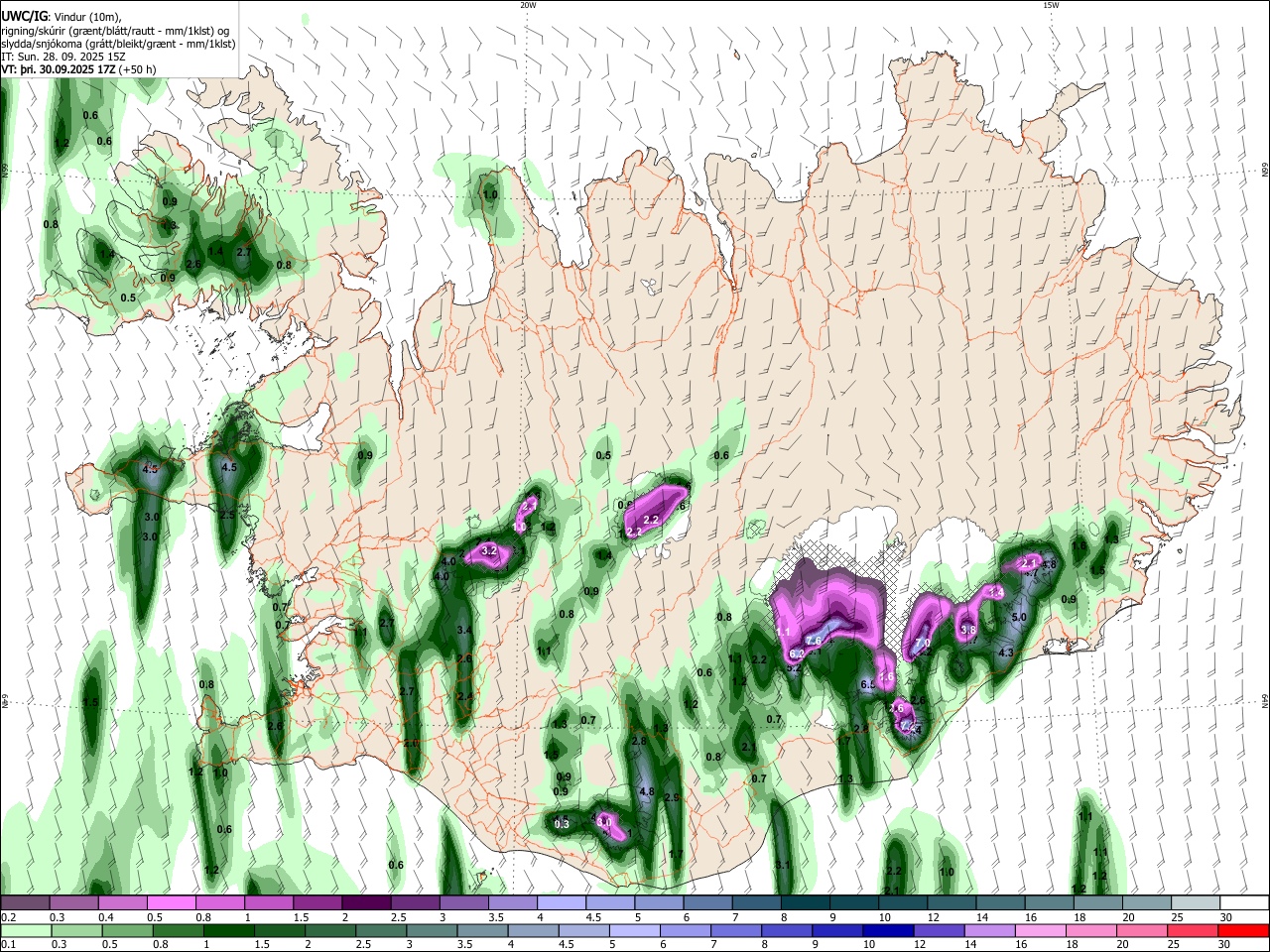Click the '2.9' precipitation value on the map
The height and width of the screenshot is (952, 1270).
click(672, 798)
